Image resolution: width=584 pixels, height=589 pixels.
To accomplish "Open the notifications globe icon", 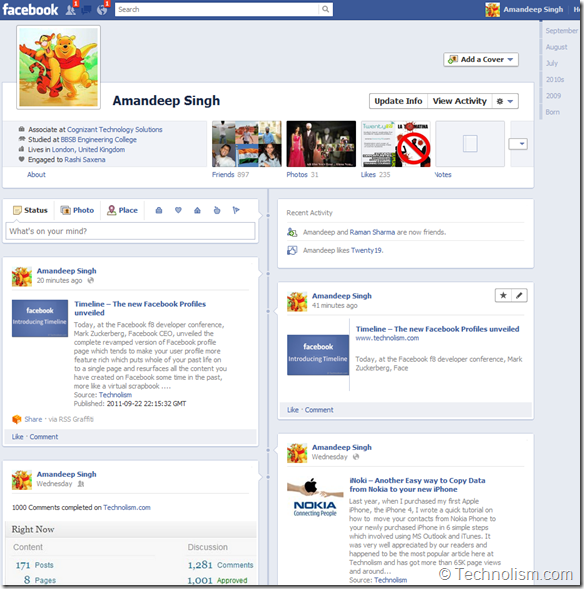I will tap(102, 9).
